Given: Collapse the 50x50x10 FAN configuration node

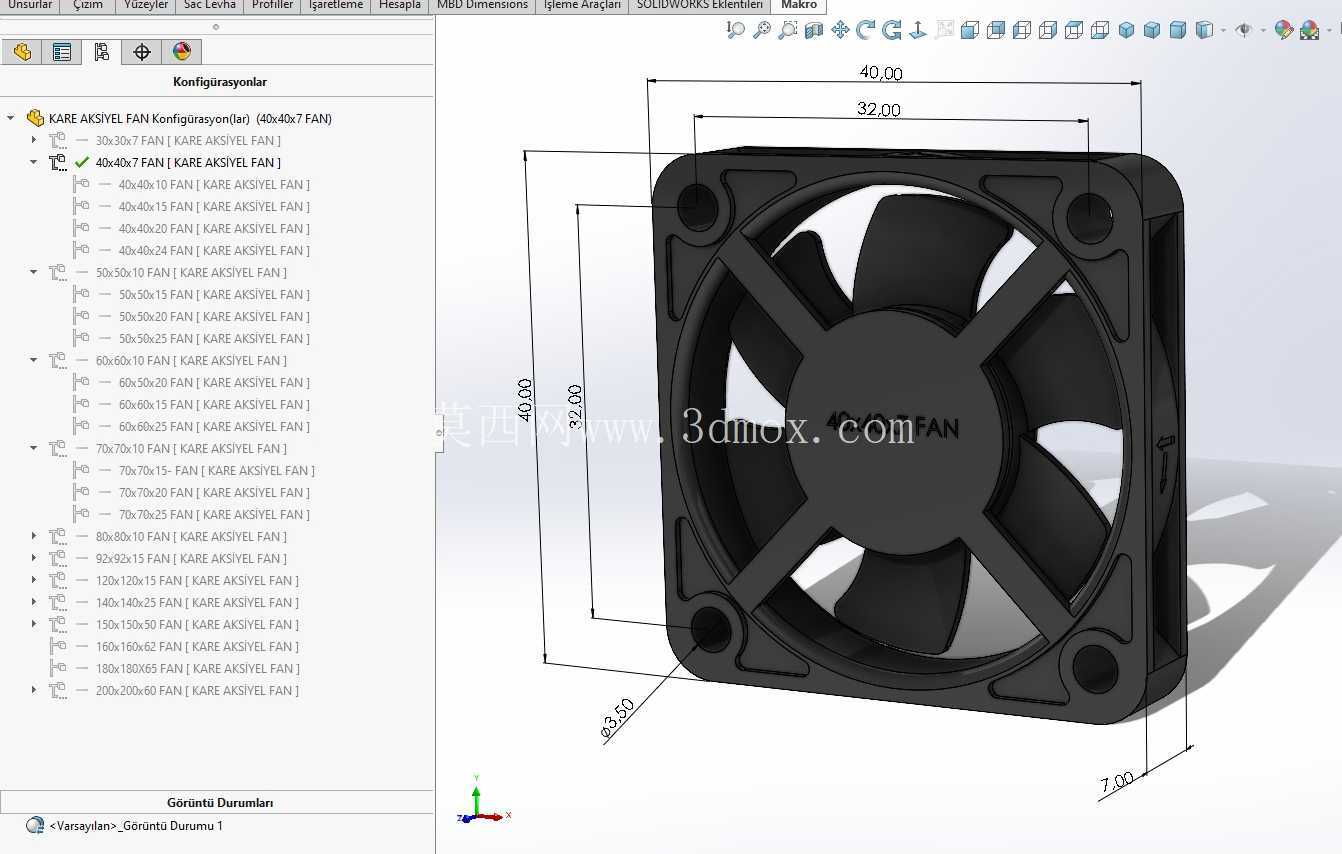Looking at the screenshot, I should 33,272.
